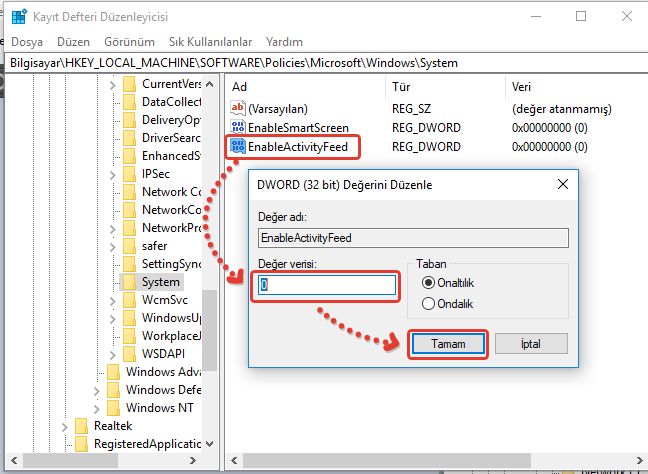
Task: Open the Dosya menu
Action: click(x=27, y=42)
